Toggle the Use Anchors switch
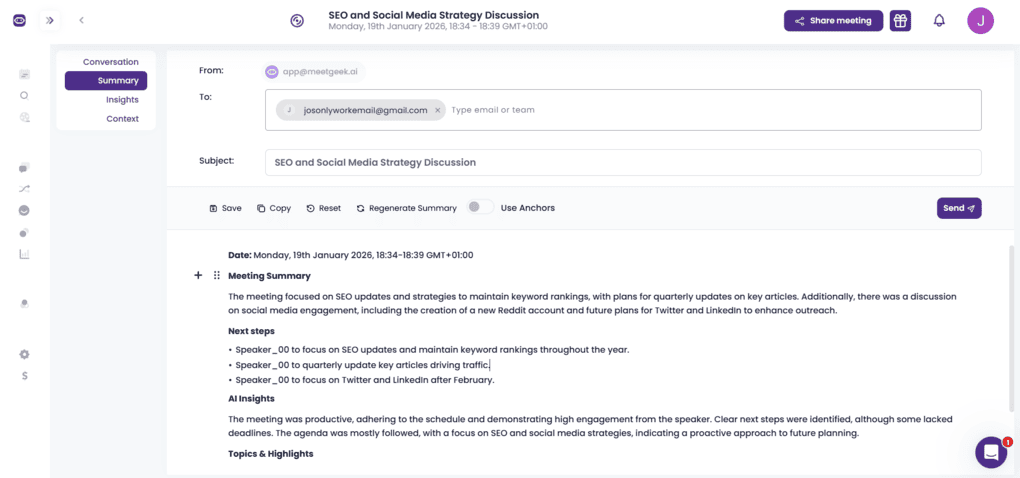The image size is (1020, 478). 480,208
